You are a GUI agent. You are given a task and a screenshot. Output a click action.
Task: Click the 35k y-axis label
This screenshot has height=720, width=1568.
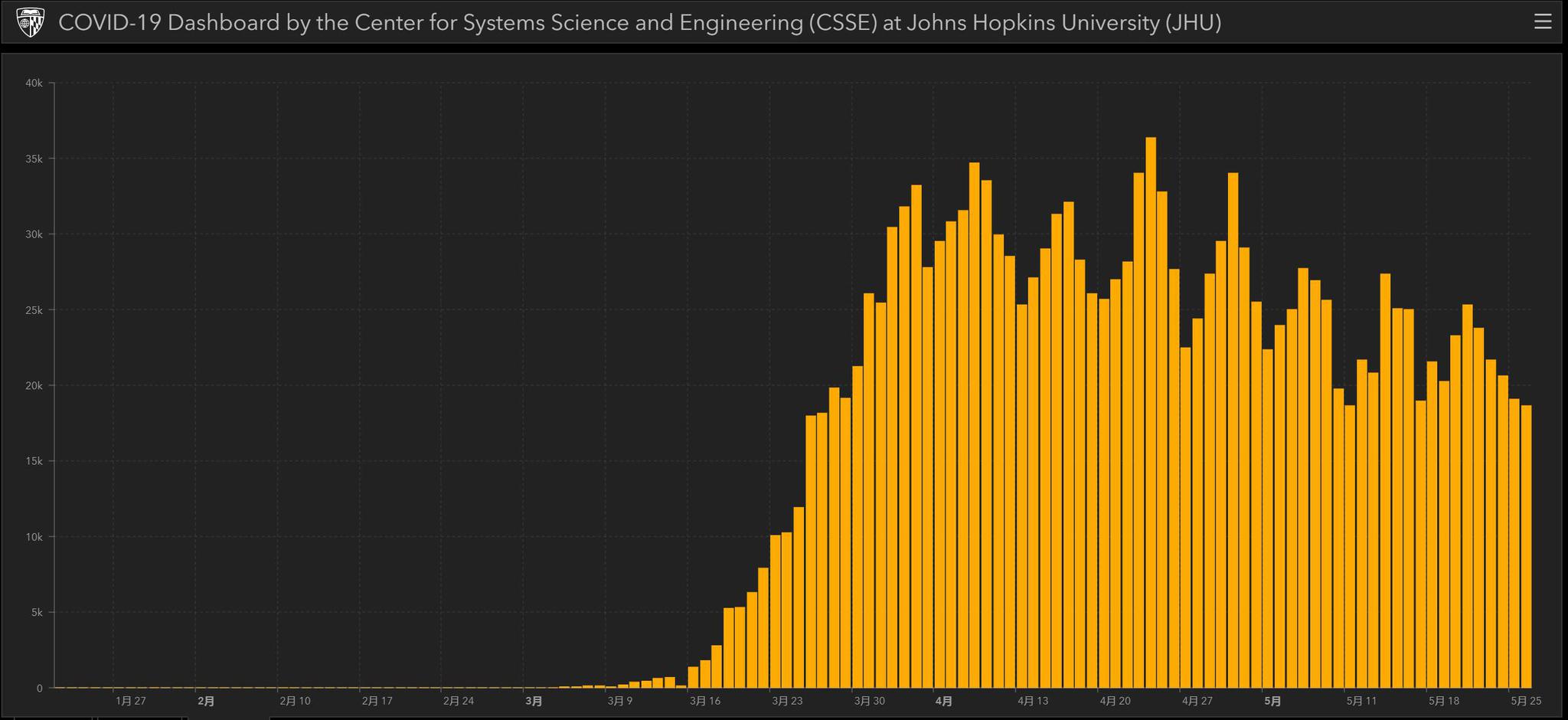[34, 159]
